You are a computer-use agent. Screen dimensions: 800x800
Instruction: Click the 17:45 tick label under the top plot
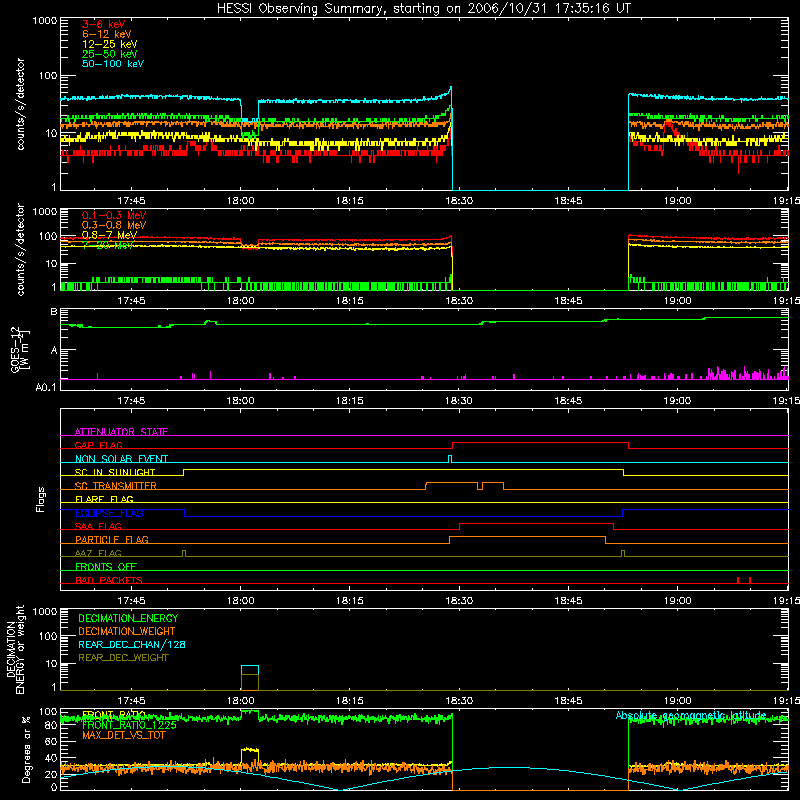pyautogui.click(x=131, y=201)
